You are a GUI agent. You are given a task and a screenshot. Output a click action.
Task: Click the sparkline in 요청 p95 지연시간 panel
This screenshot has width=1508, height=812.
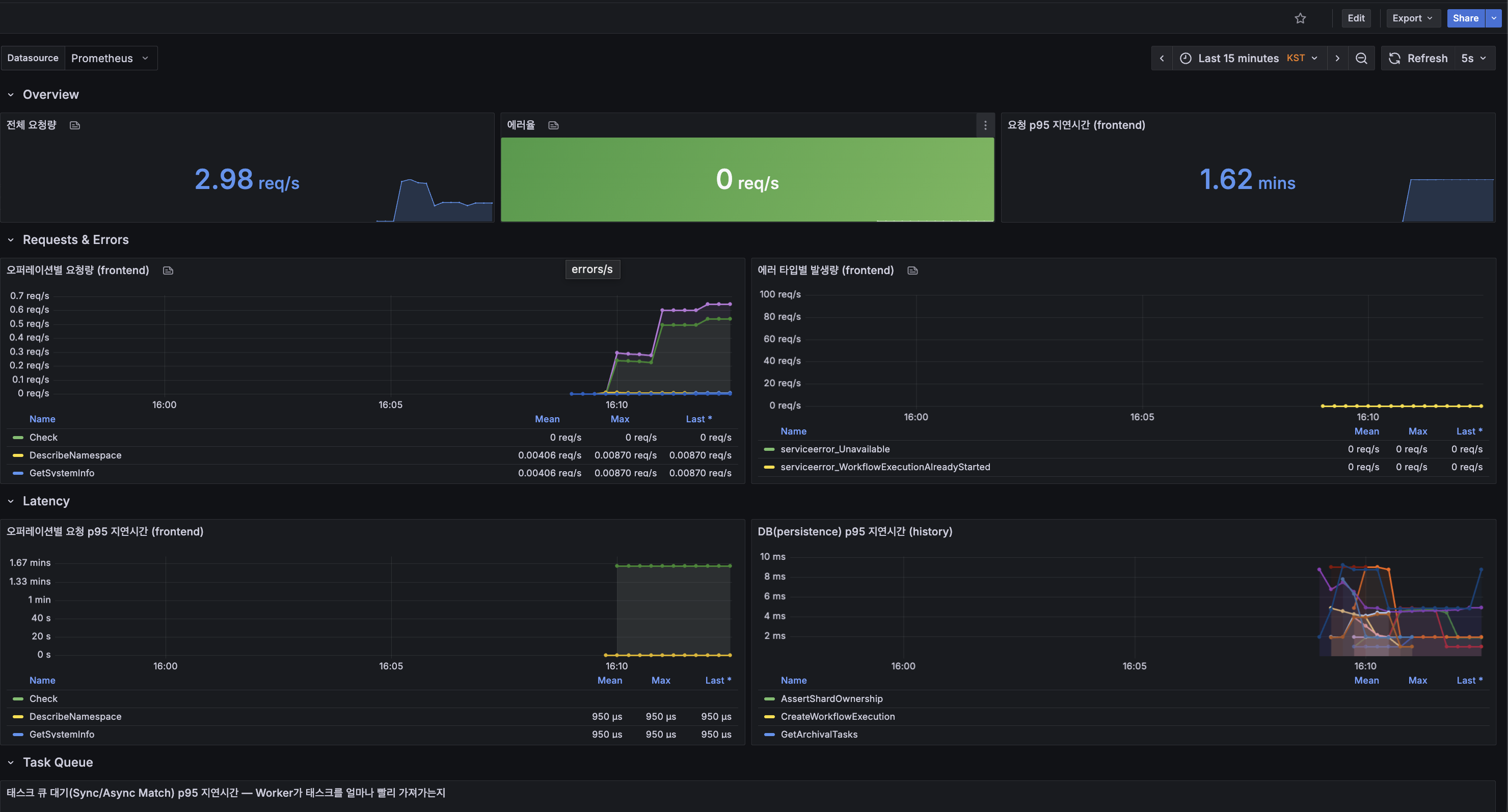point(1448,200)
